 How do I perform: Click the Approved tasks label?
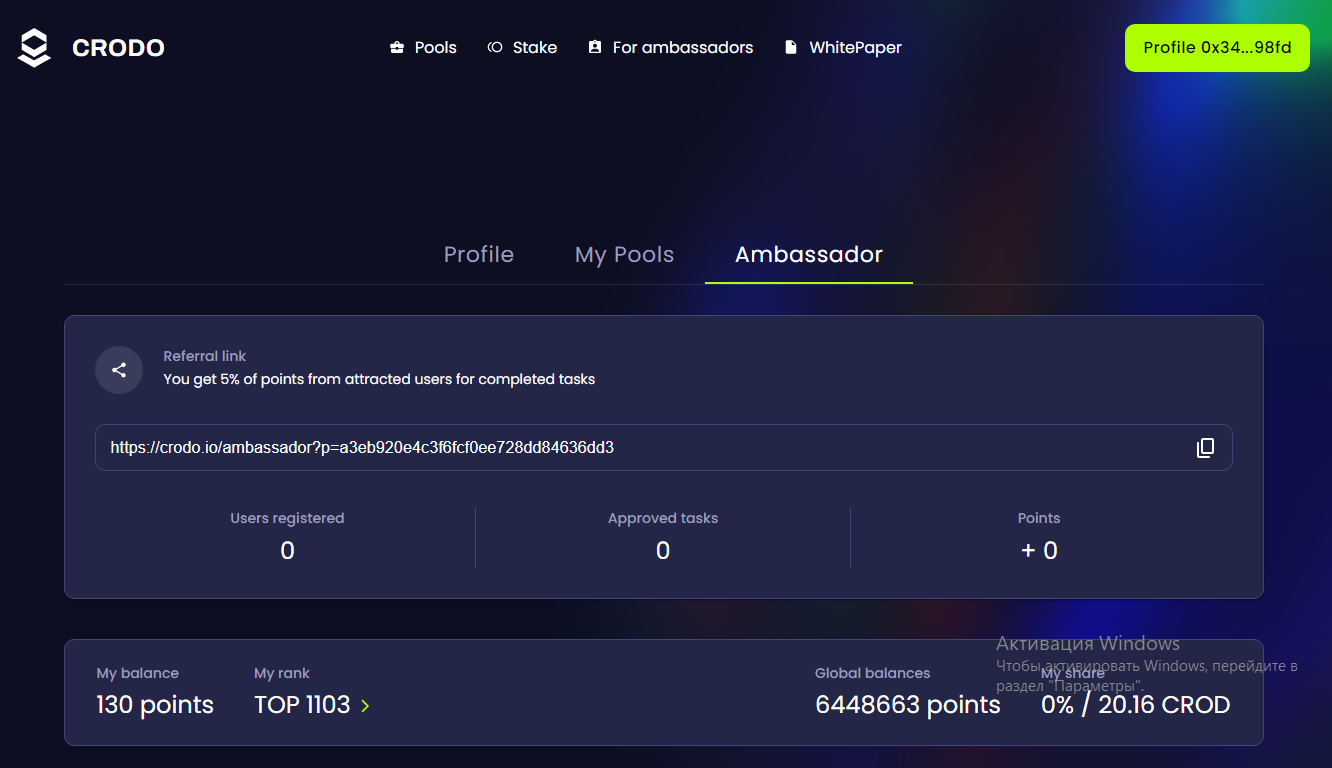pos(663,518)
